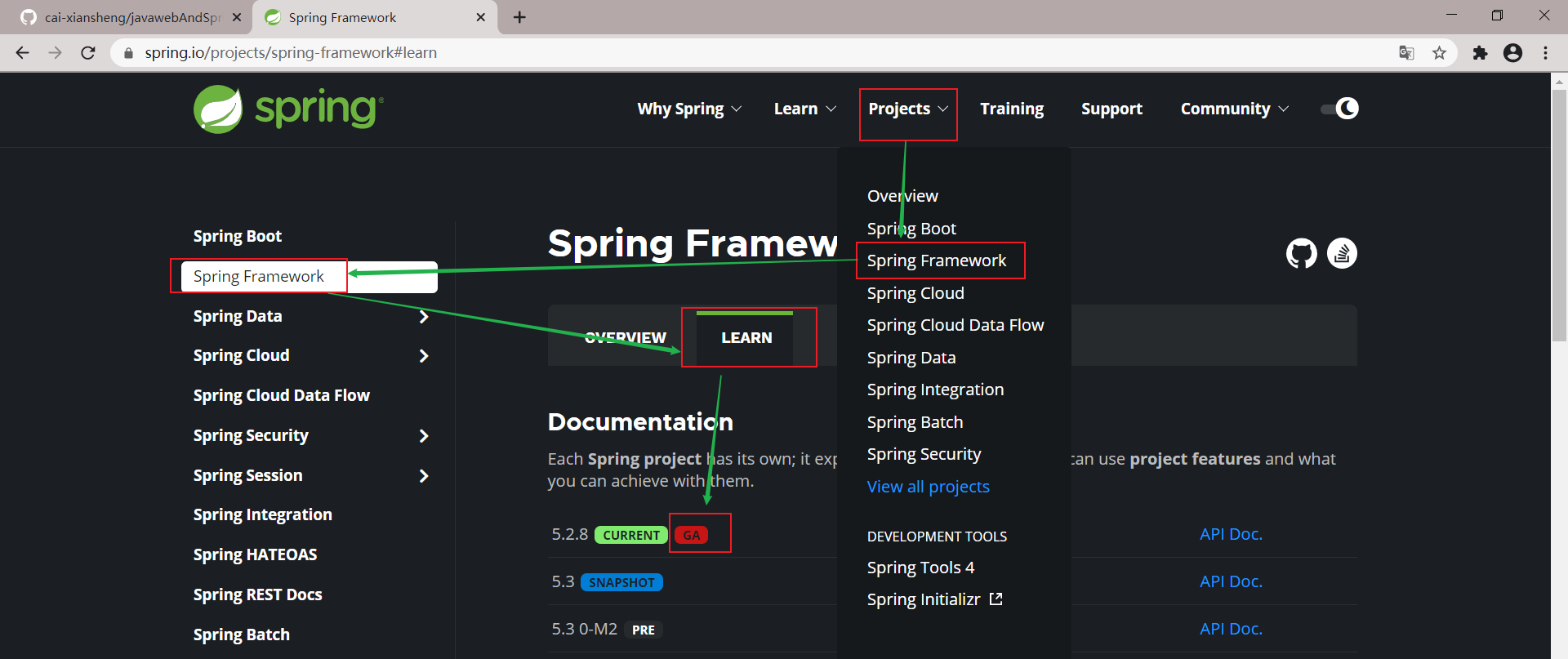Open API Doc. for version 5.2.8

[x=1231, y=534]
